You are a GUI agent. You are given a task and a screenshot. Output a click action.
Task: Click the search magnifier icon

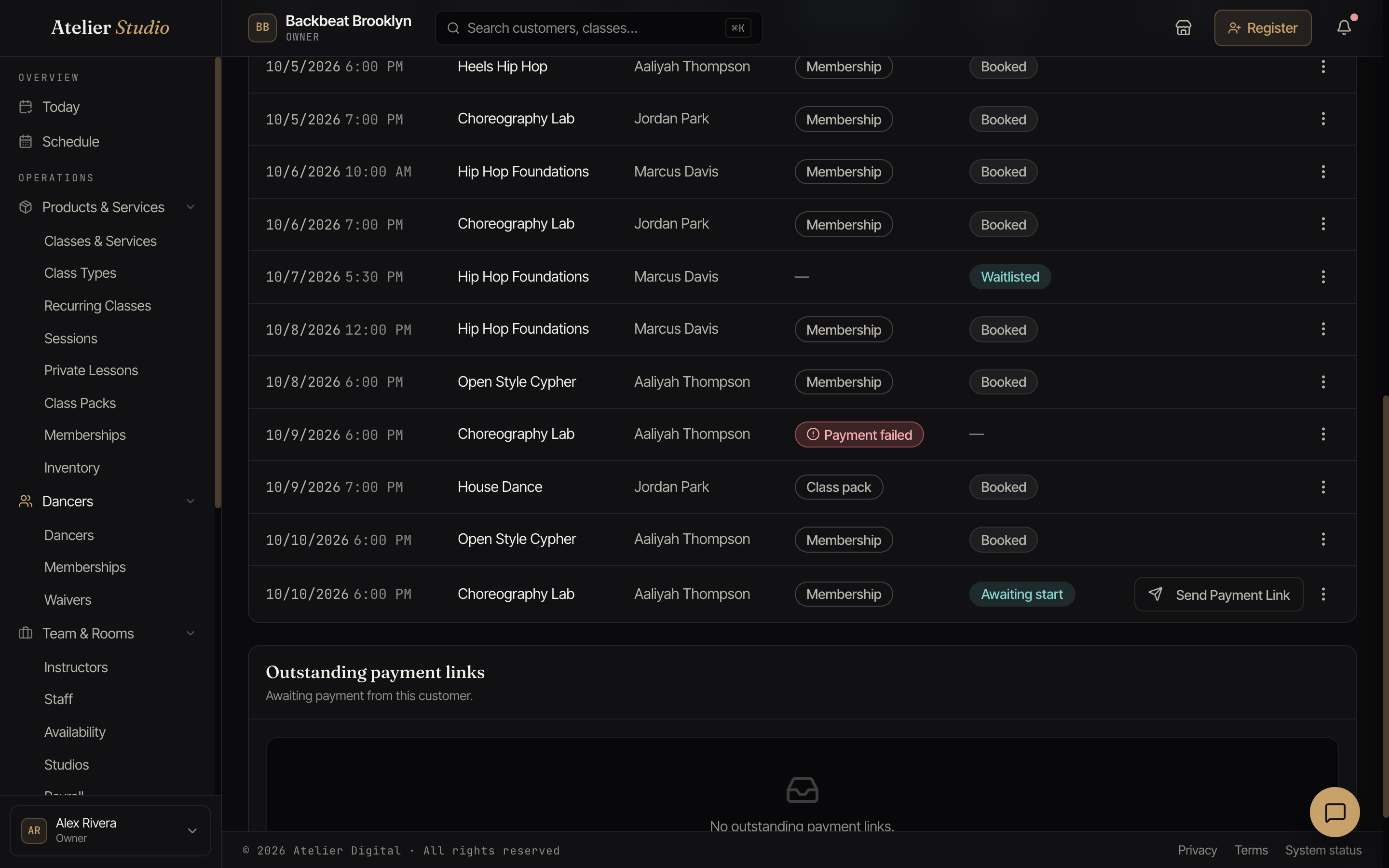(453, 28)
